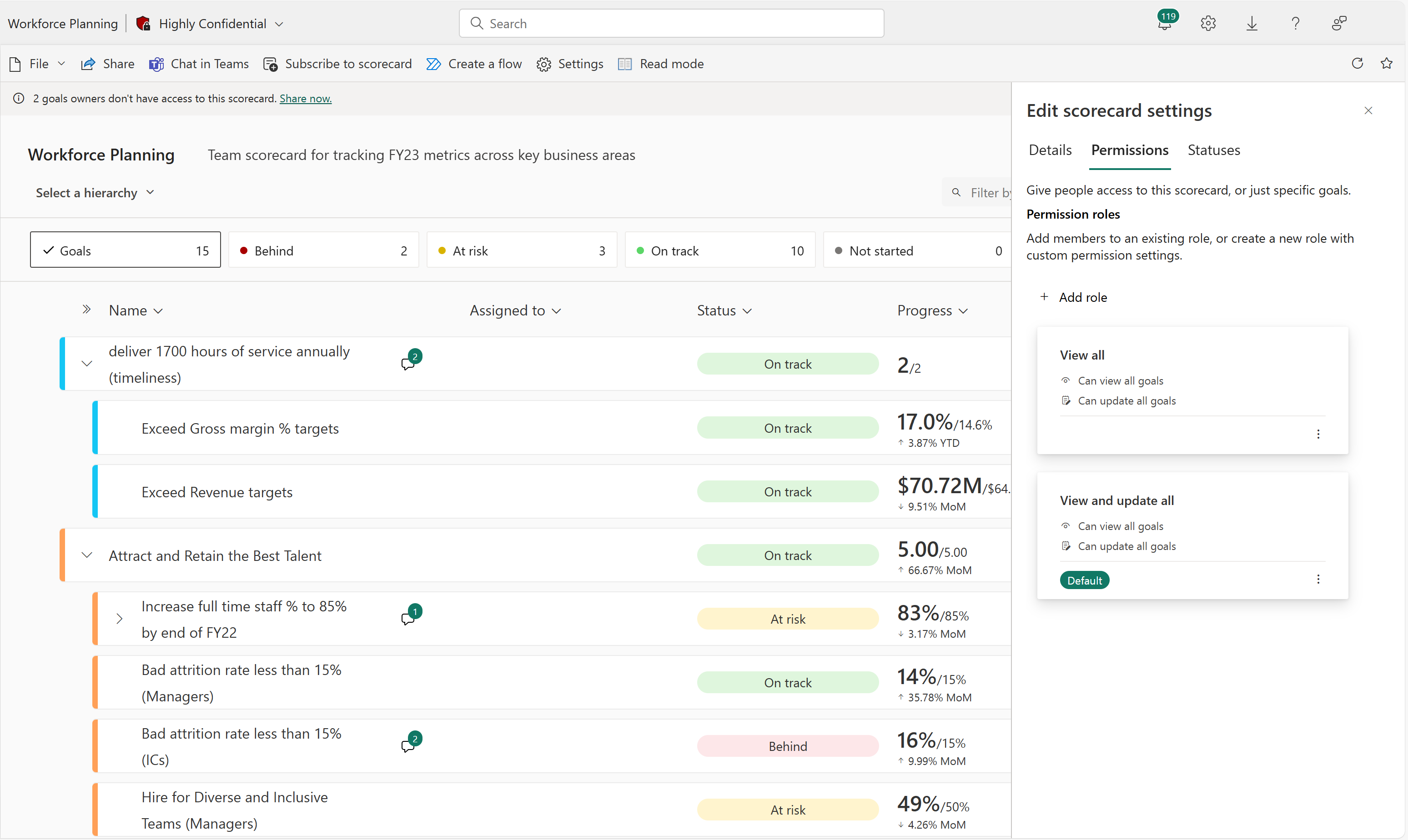Image resolution: width=1408 pixels, height=840 pixels.
Task: Click the Subscribe to scorecard icon
Action: [x=270, y=63]
